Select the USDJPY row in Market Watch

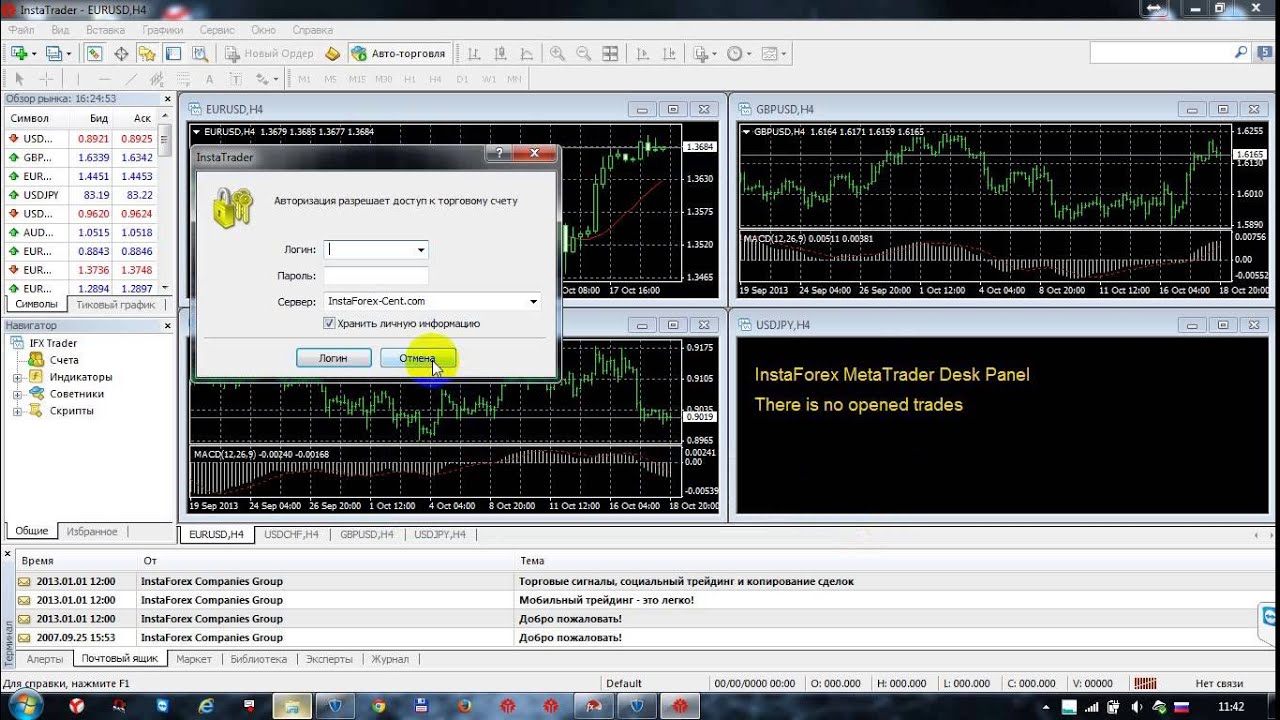click(x=80, y=195)
